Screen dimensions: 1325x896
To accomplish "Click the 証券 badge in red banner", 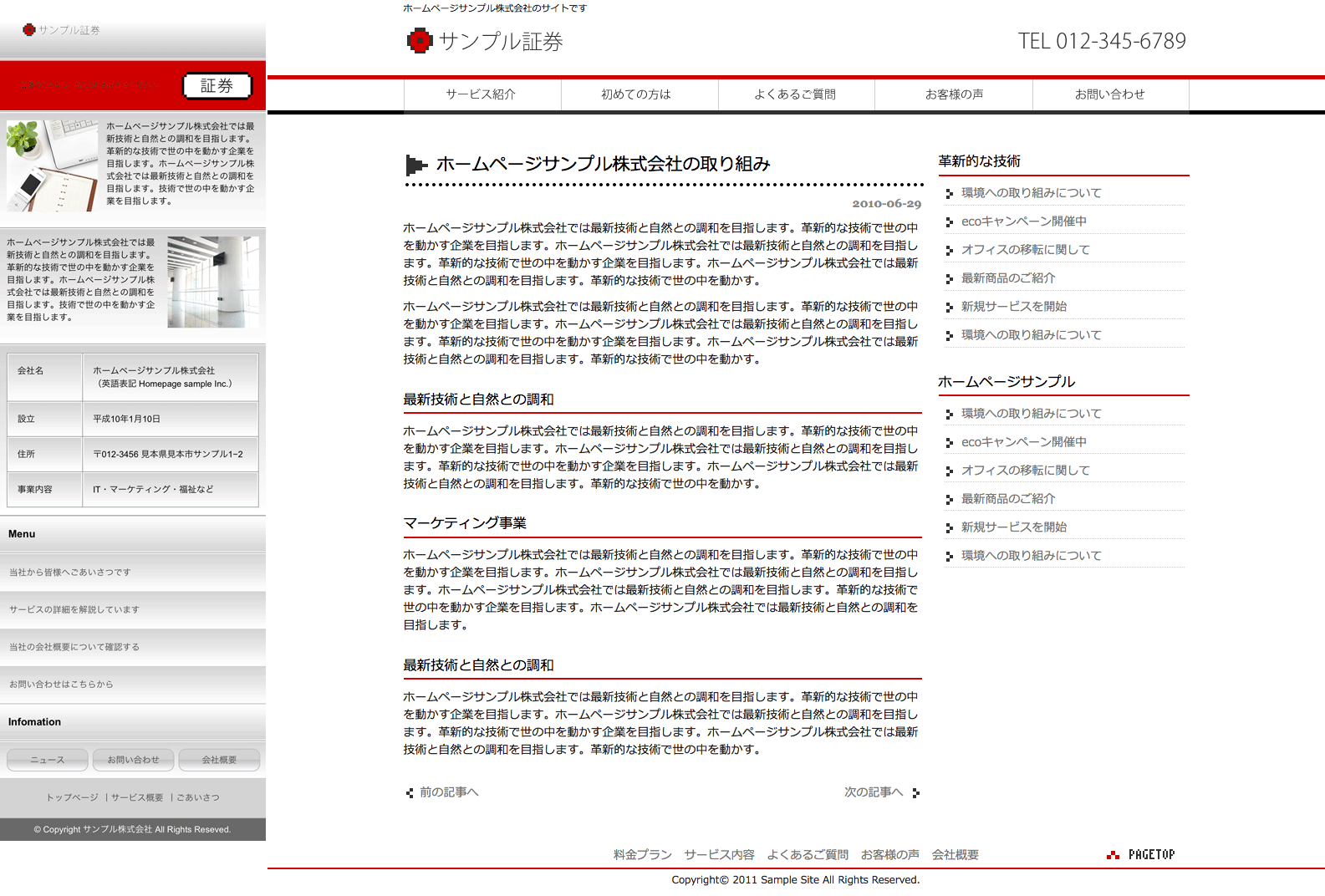I will [217, 86].
